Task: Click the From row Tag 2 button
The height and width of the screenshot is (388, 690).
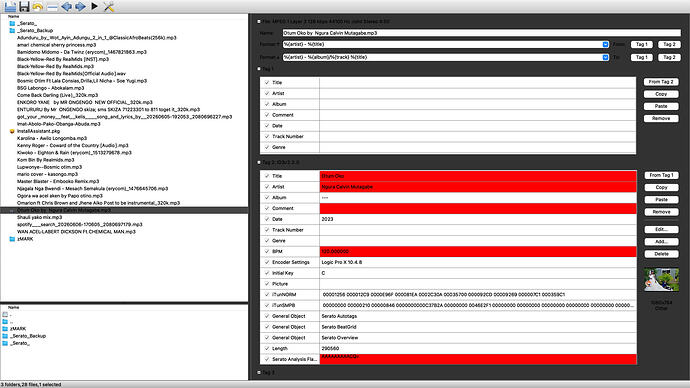Action: (x=669, y=44)
